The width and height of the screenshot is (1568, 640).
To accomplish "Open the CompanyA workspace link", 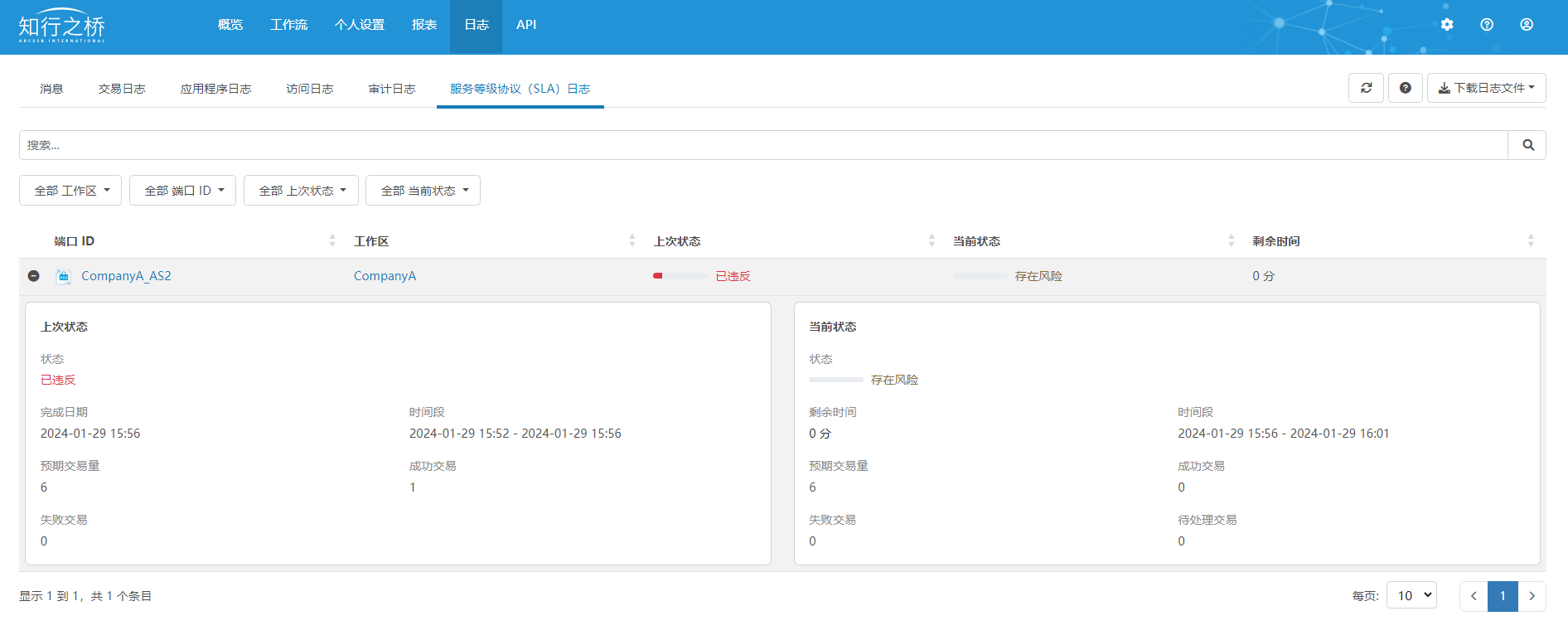I will [385, 276].
